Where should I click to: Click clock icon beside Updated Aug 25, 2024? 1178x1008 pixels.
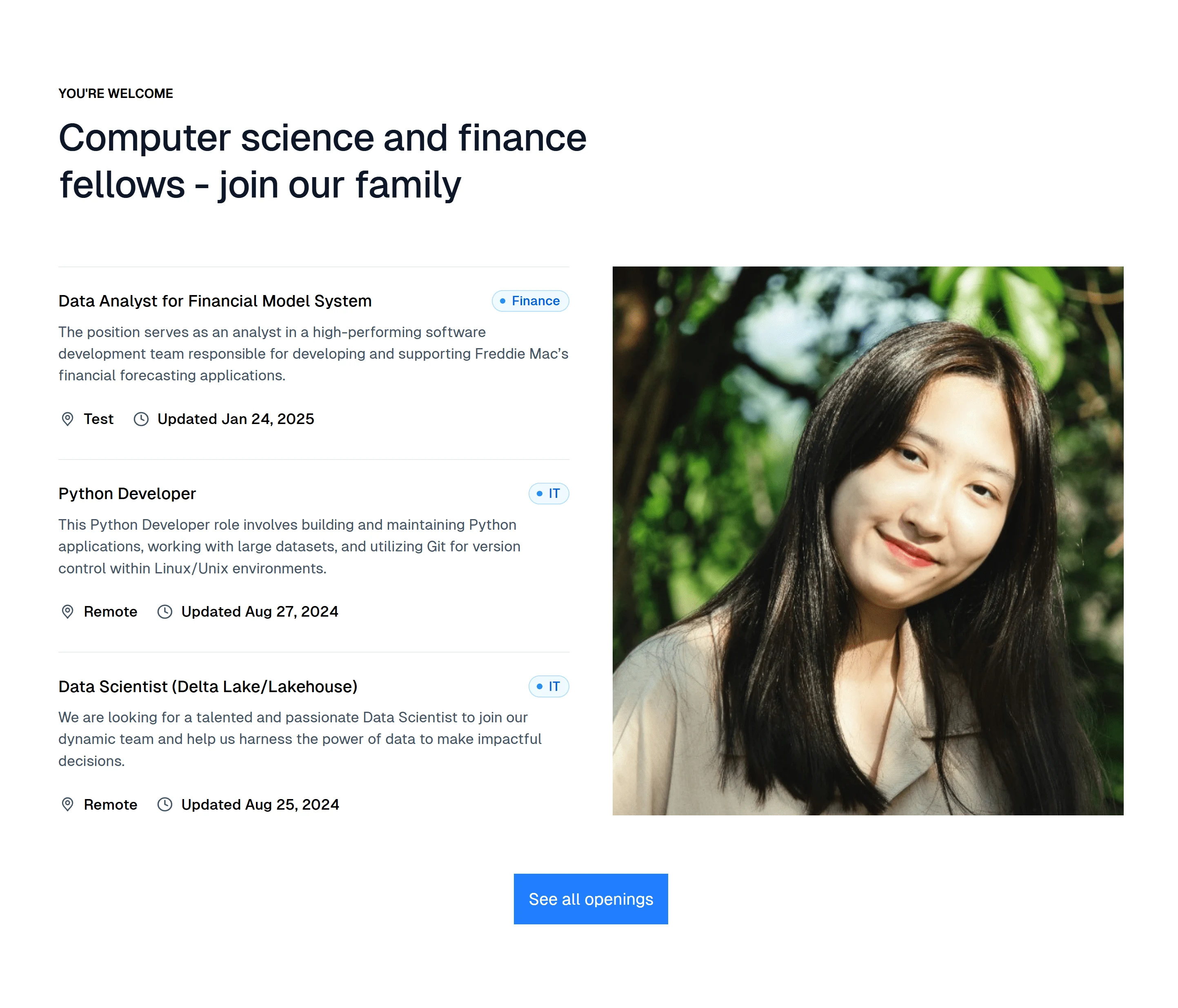(x=165, y=804)
